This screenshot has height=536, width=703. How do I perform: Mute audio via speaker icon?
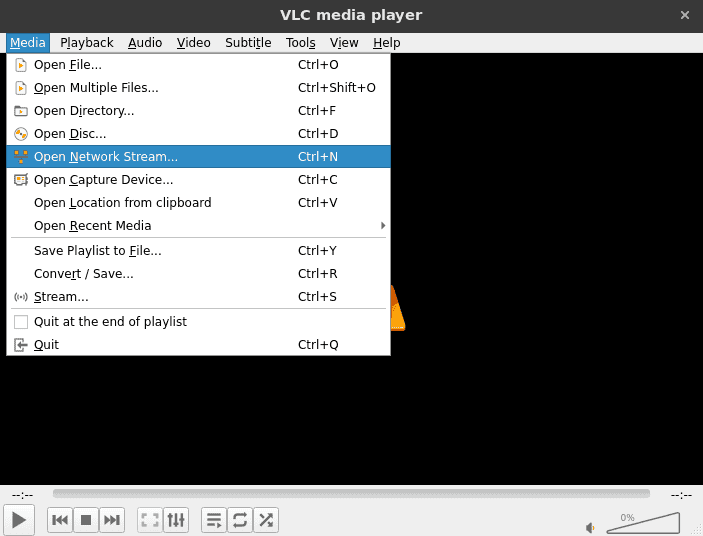(590, 528)
